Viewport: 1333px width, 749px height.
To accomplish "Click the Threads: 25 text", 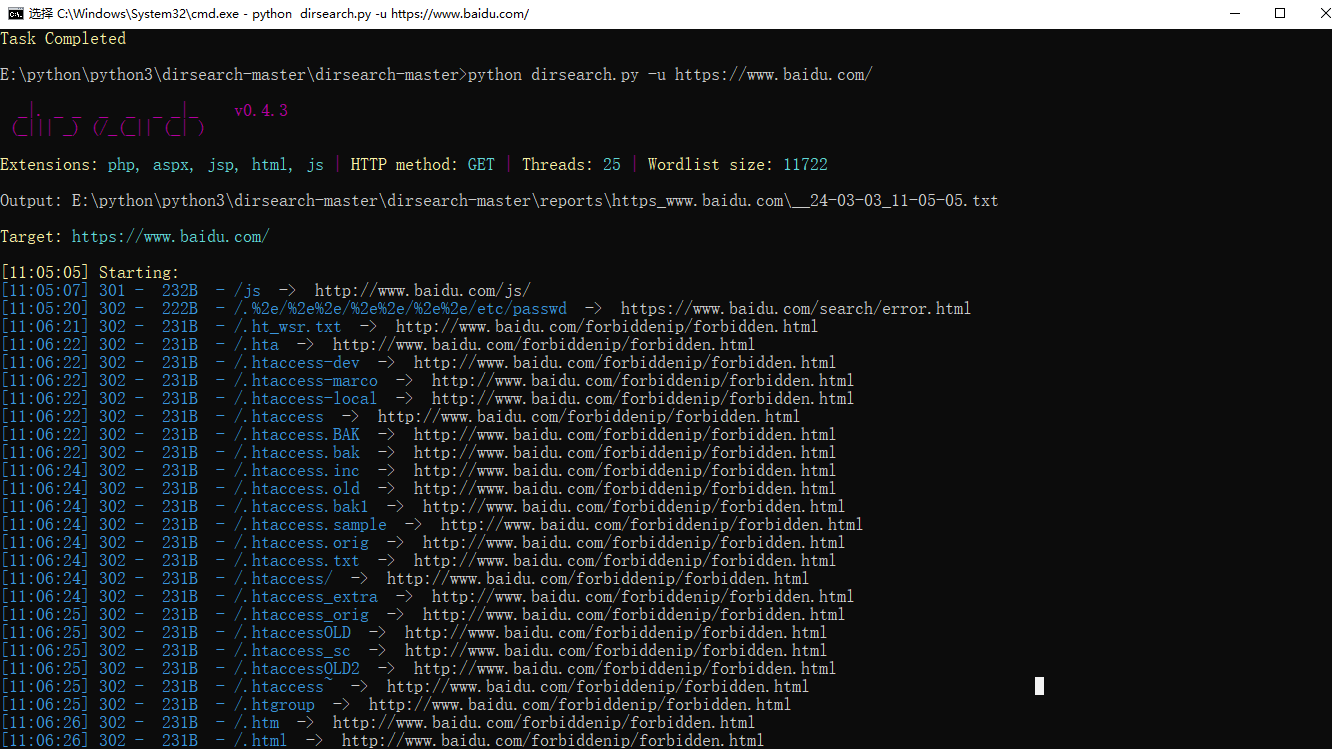I will click(x=571, y=165).
